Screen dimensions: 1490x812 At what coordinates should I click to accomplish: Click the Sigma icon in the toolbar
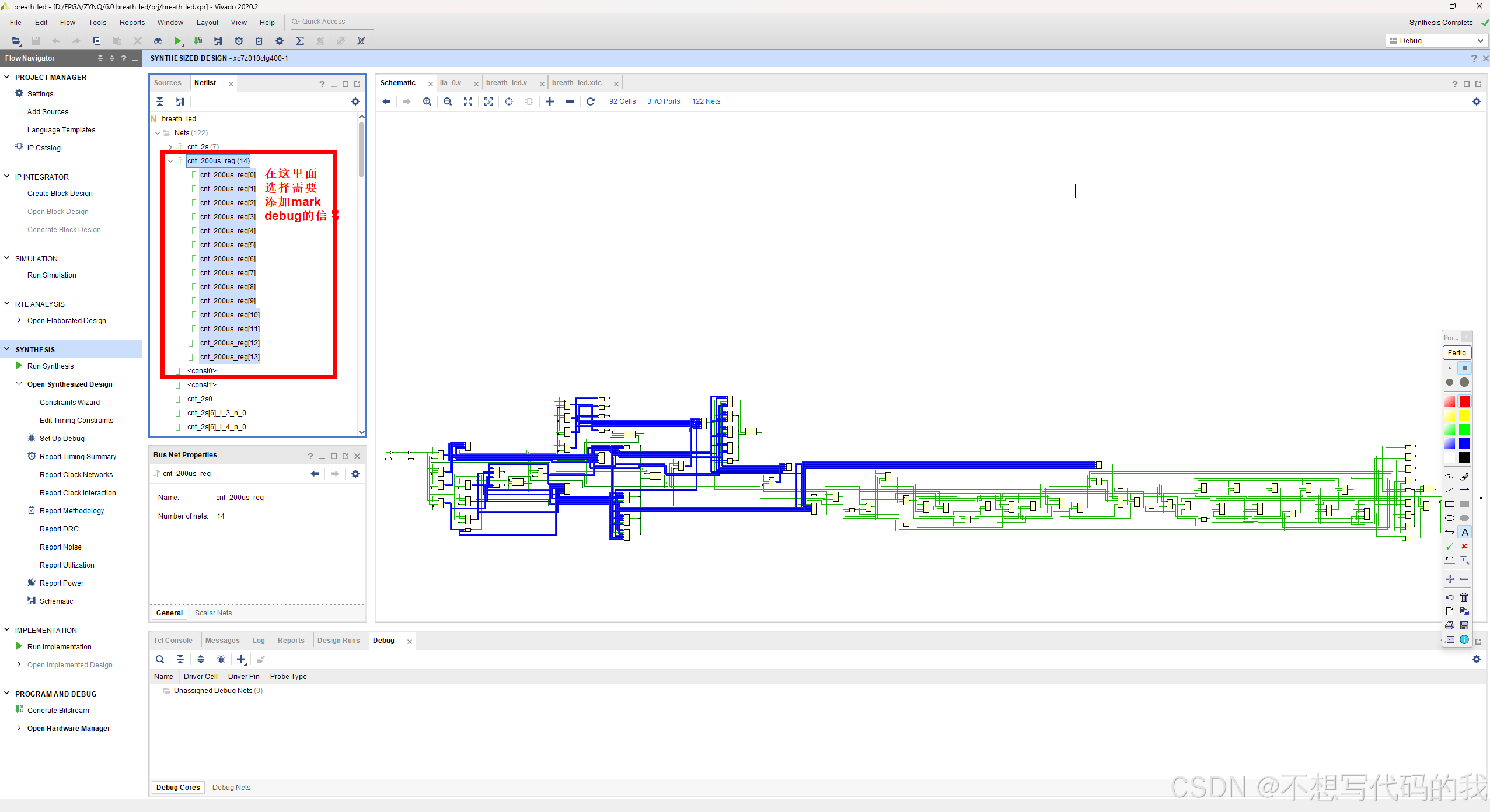300,41
